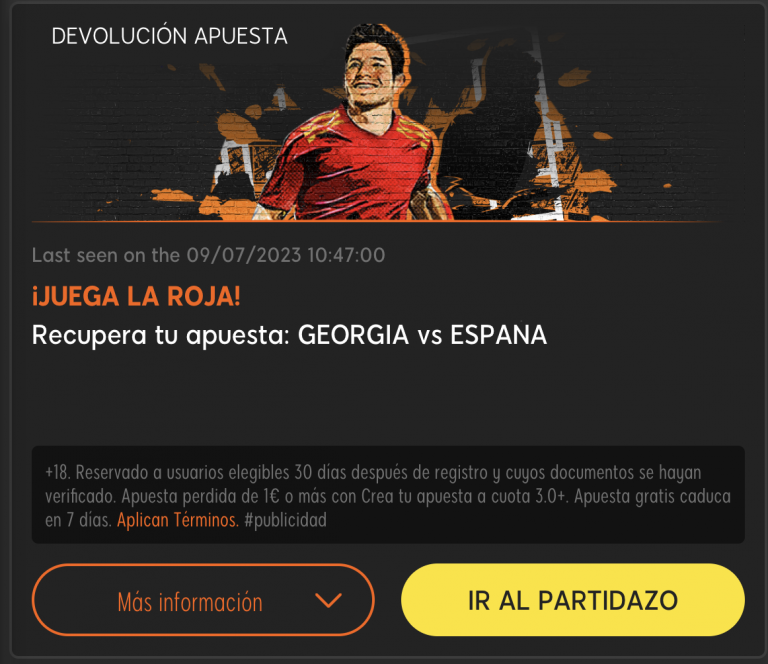Image resolution: width=768 pixels, height=664 pixels.
Task: Select the DEVOLUCIÓN APUESTA category label
Action: click(x=169, y=36)
